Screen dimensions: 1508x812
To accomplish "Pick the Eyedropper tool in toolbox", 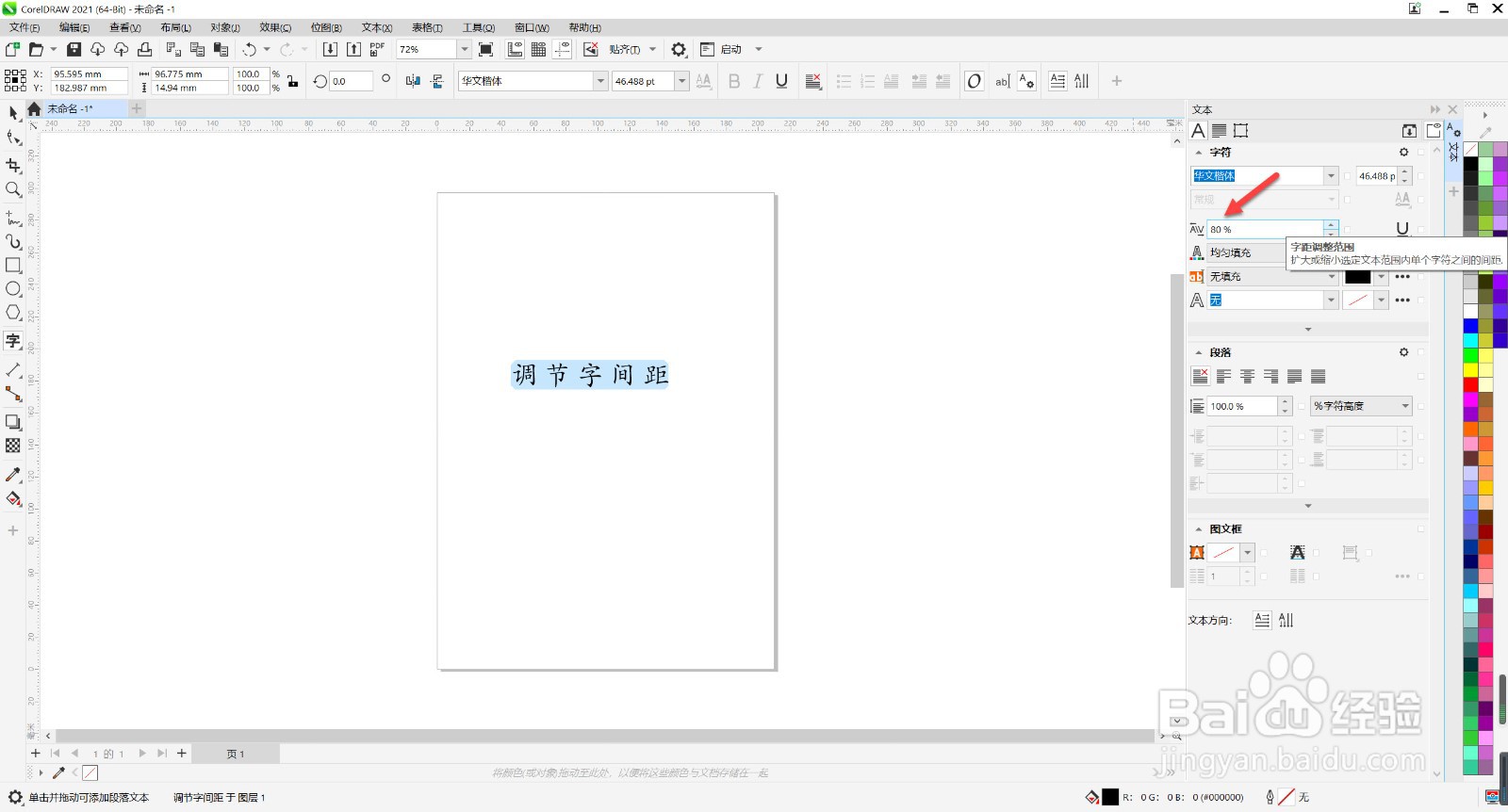I will (x=13, y=475).
